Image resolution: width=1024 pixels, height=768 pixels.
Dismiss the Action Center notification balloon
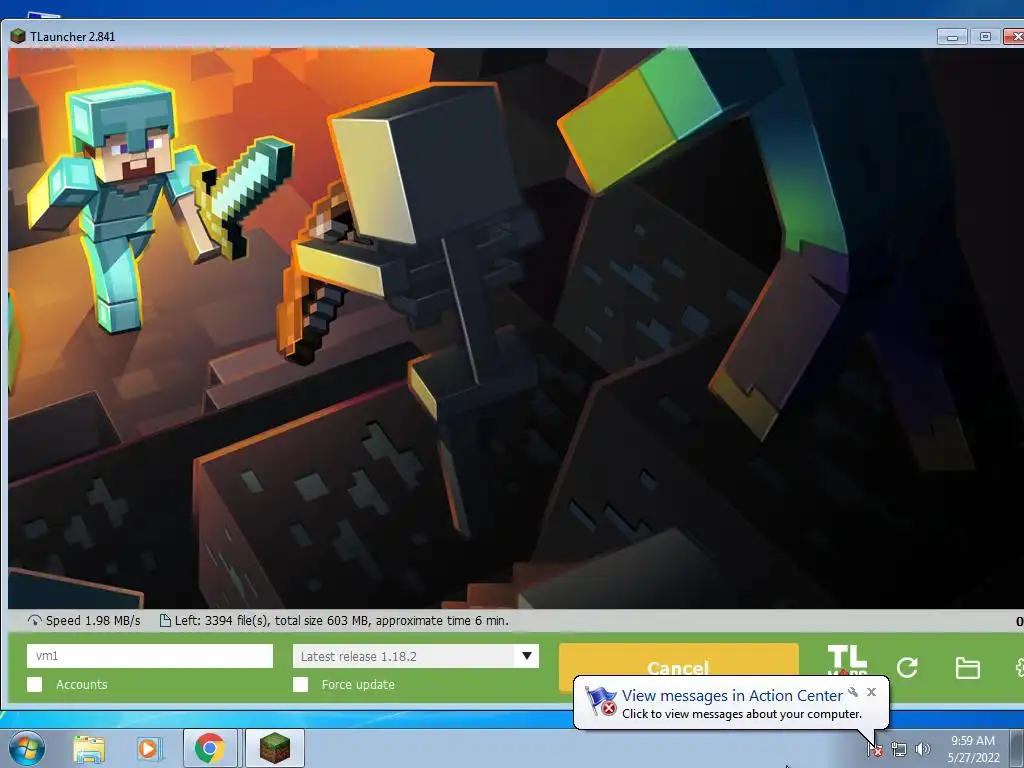pyautogui.click(x=871, y=692)
